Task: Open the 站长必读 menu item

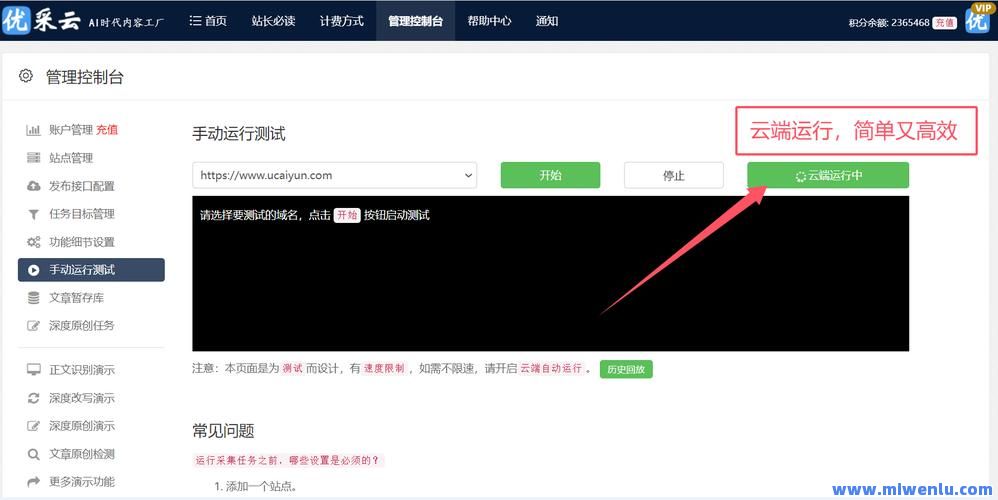Action: [x=273, y=21]
